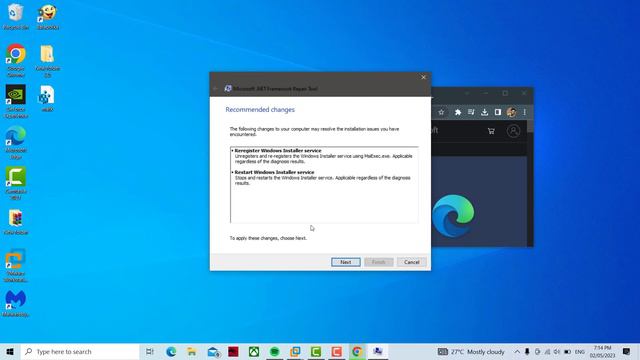Switch the ENG input language indicator
The image size is (640, 360).
click(580, 351)
